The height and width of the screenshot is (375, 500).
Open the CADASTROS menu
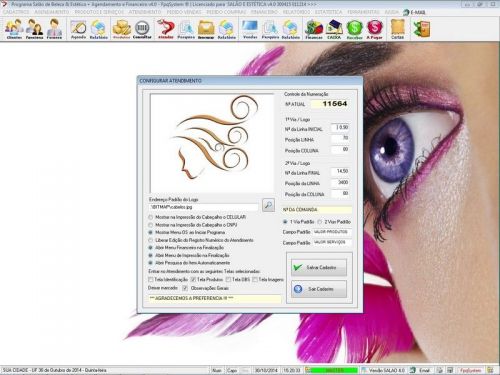[16, 12]
